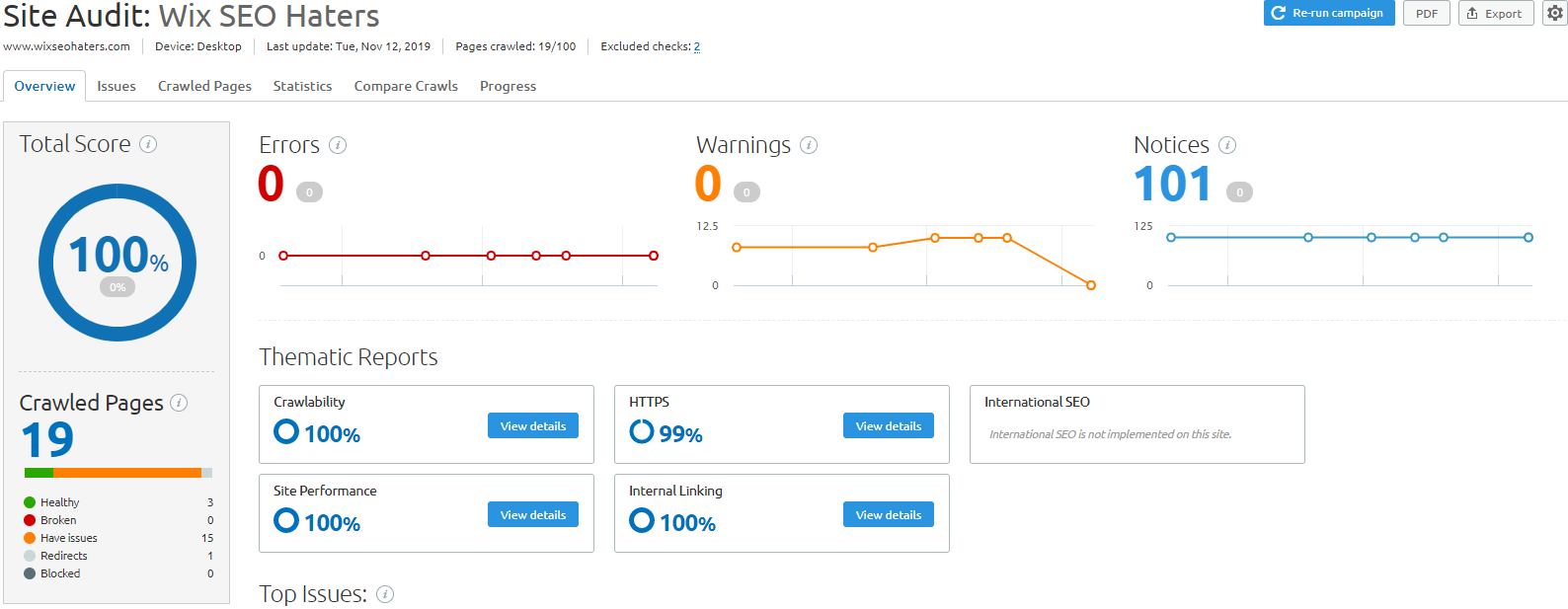Click the crawled pages status bar
Image resolution: width=1568 pixels, height=609 pixels.
tap(118, 473)
